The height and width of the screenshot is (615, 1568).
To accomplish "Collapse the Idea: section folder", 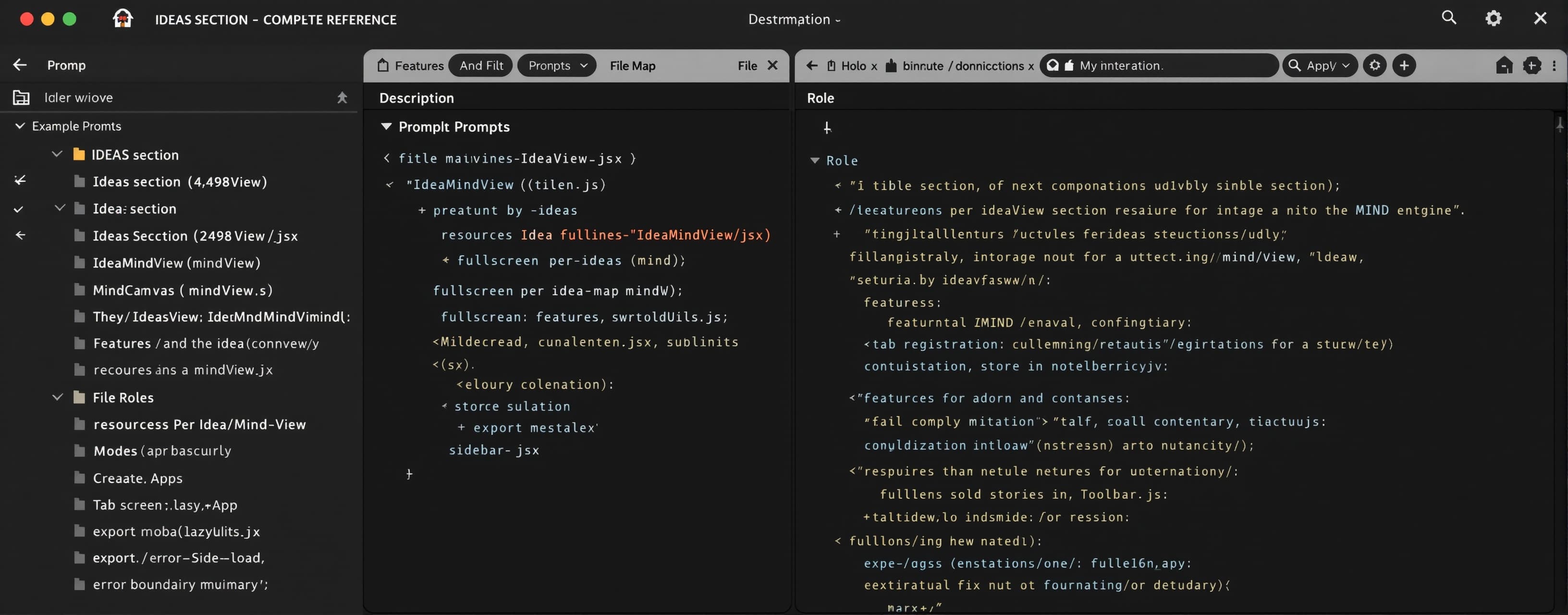I will click(x=60, y=208).
